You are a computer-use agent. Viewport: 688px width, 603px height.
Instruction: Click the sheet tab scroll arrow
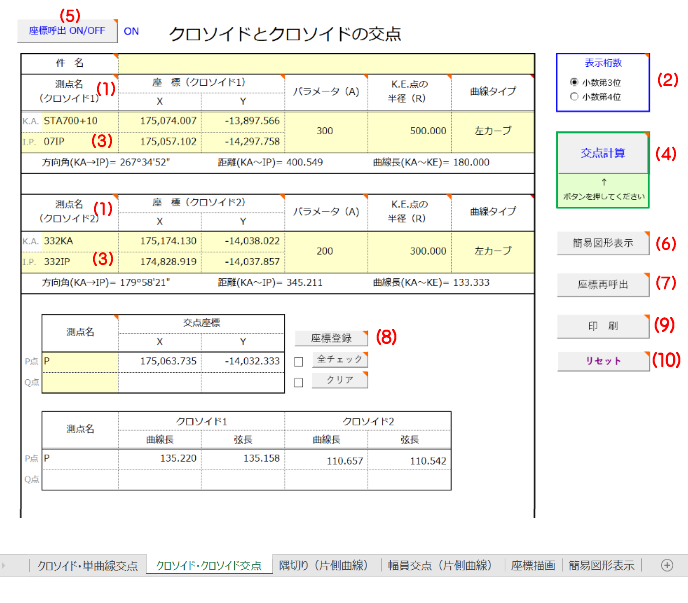coord(6,565)
